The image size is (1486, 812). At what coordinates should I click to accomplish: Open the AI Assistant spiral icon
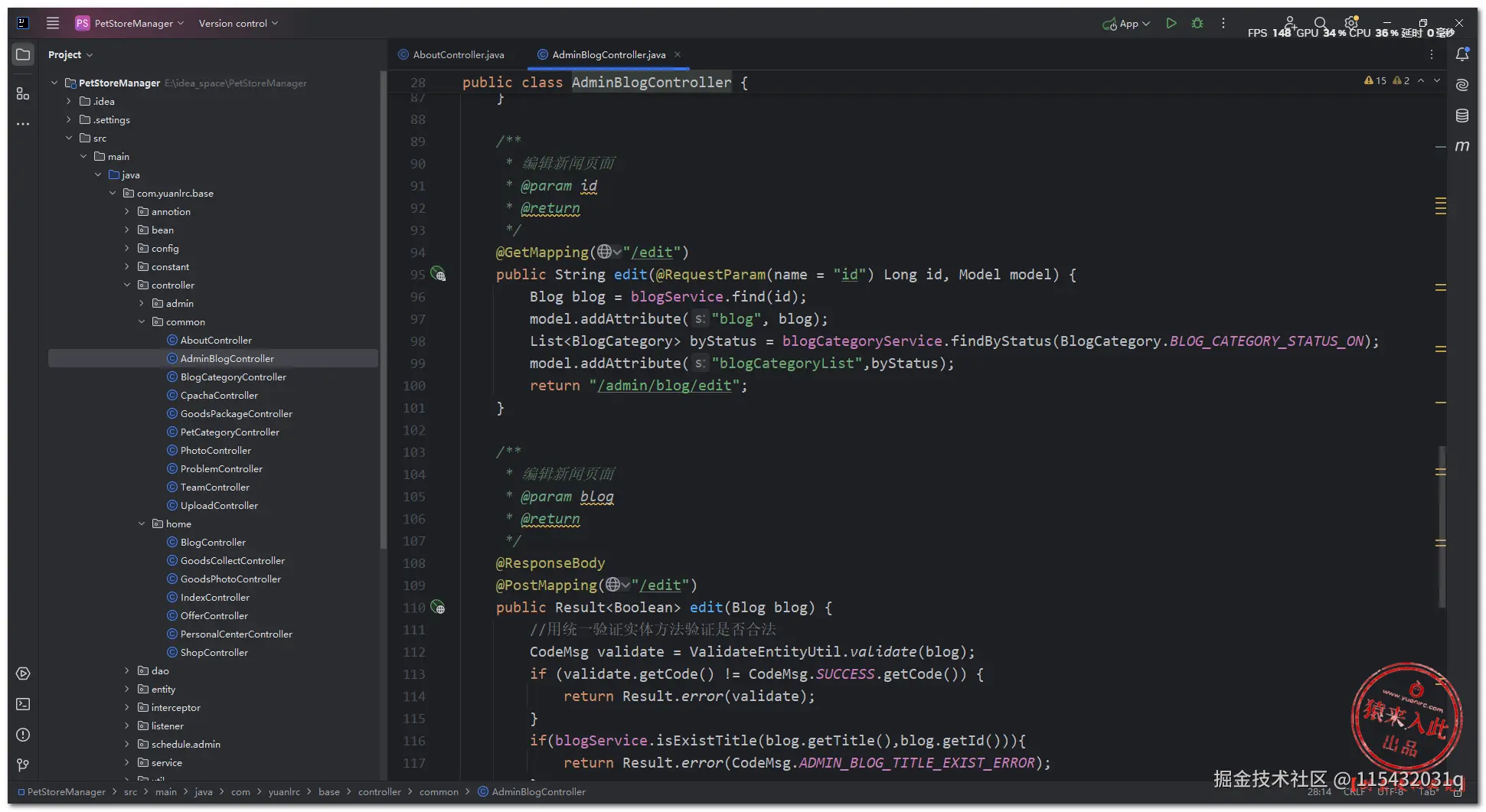[1462, 85]
